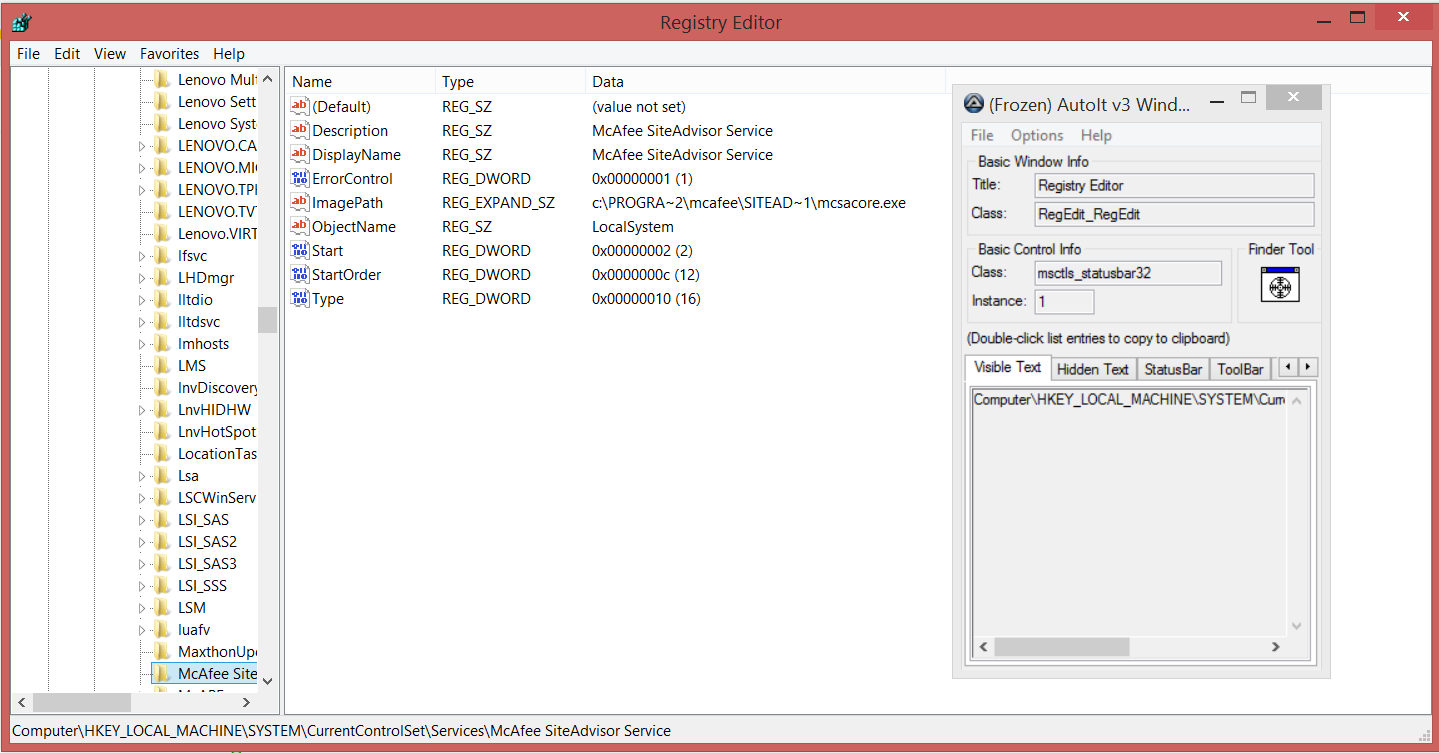Click the Data column header
The width and height of the screenshot is (1439, 753).
click(766, 82)
